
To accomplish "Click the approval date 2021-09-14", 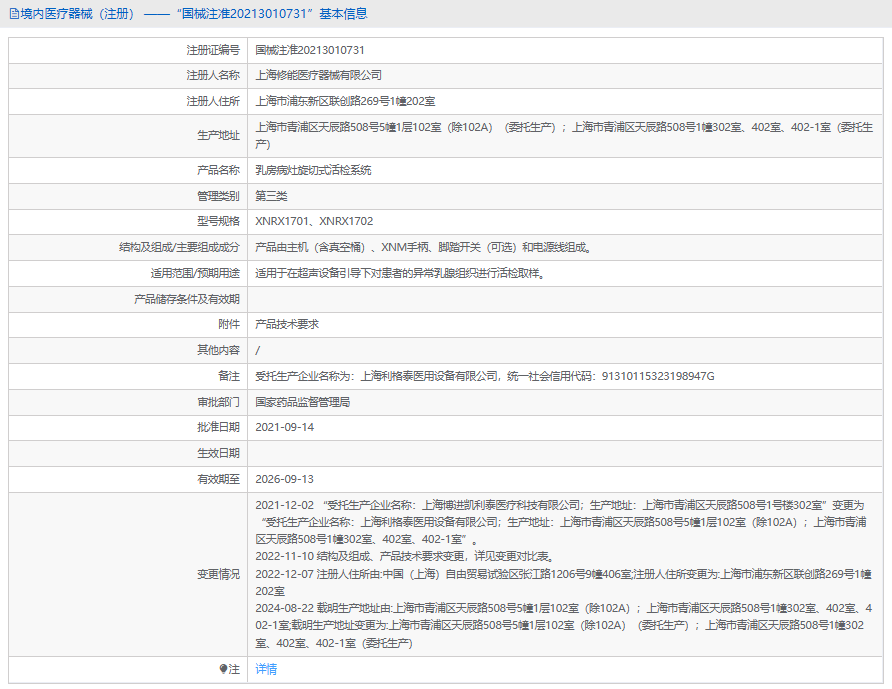I will (x=285, y=427).
